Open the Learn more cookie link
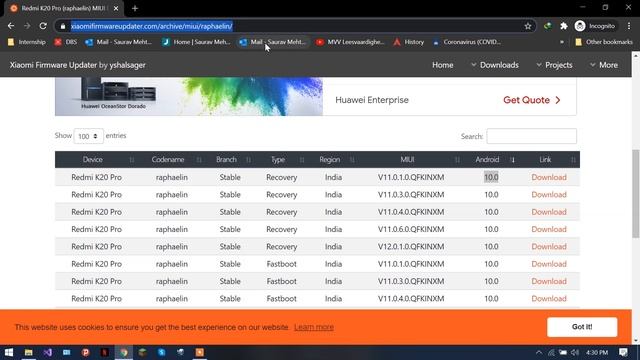640x360 pixels. pos(313,327)
